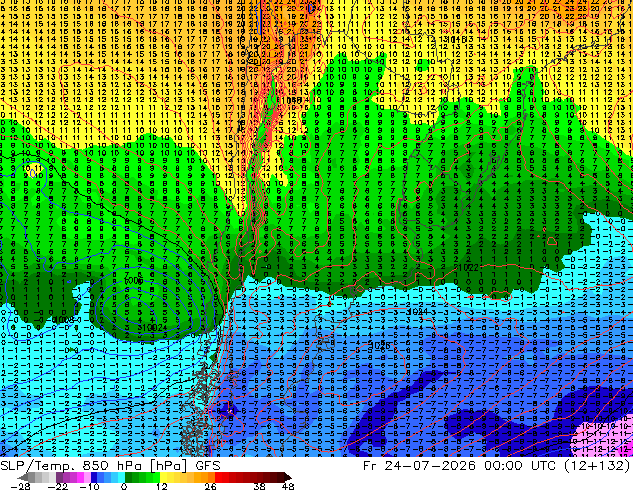Click the gray arrow at legend start
The image size is (634, 490).
23,477
